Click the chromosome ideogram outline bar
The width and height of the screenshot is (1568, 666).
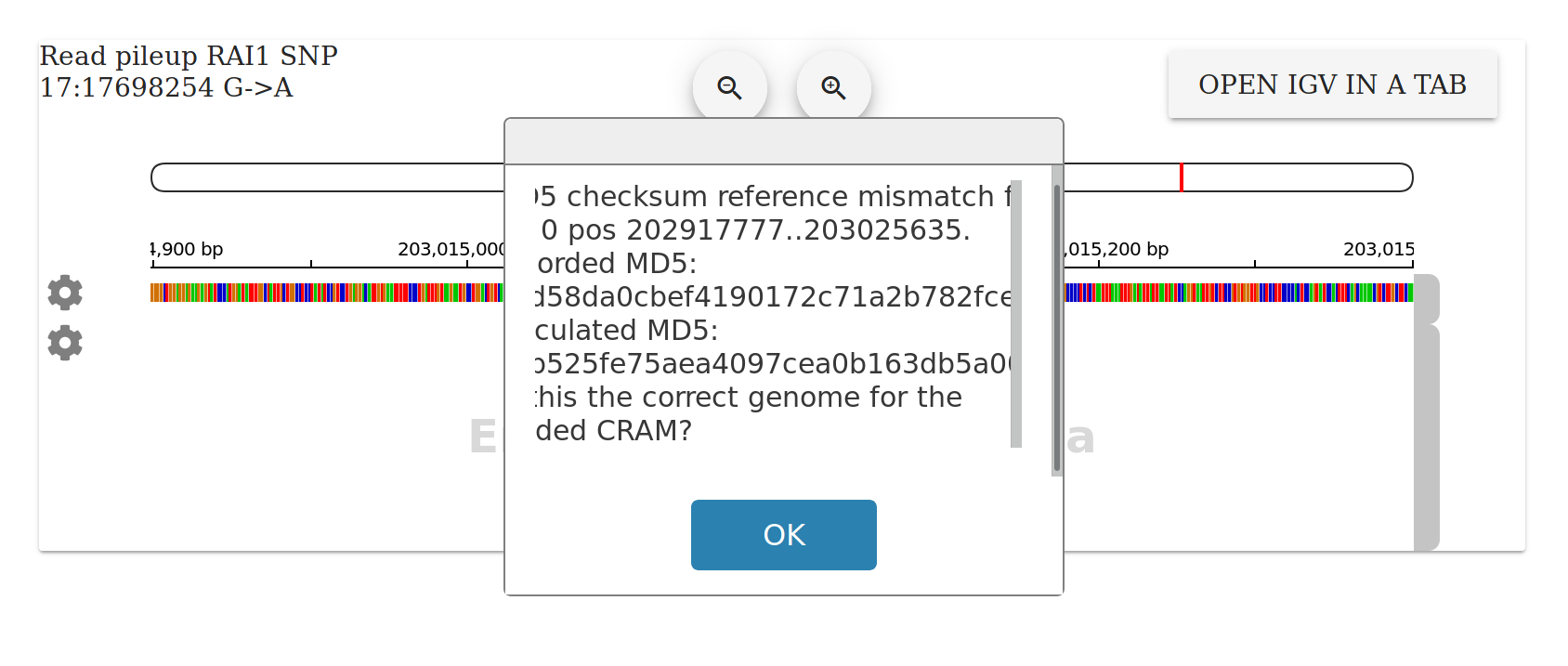pos(325,176)
